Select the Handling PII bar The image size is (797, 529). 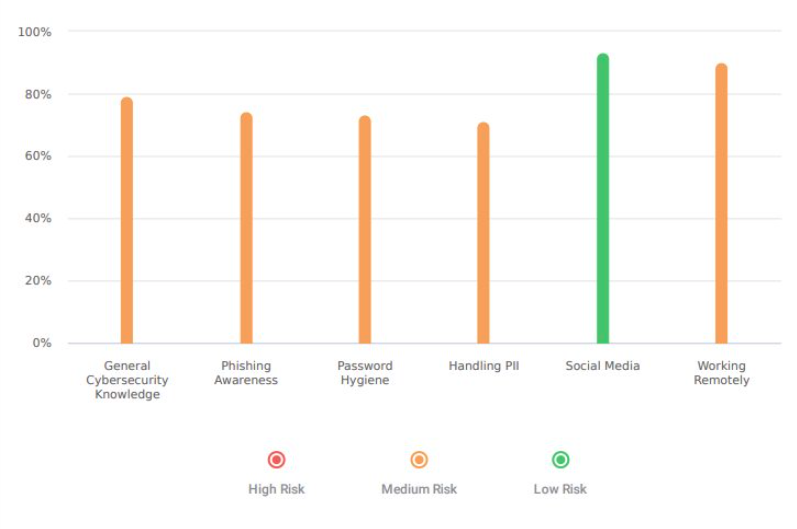(484, 233)
